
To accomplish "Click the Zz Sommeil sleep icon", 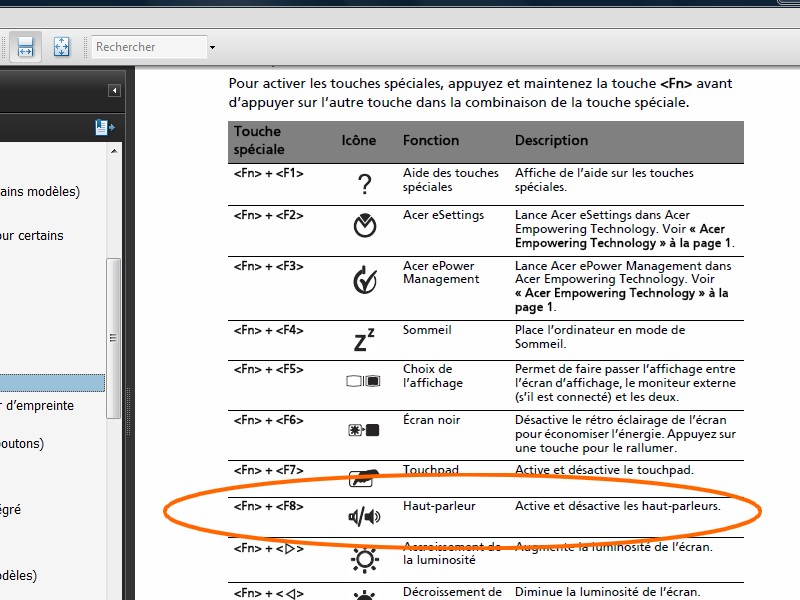I will tap(364, 341).
